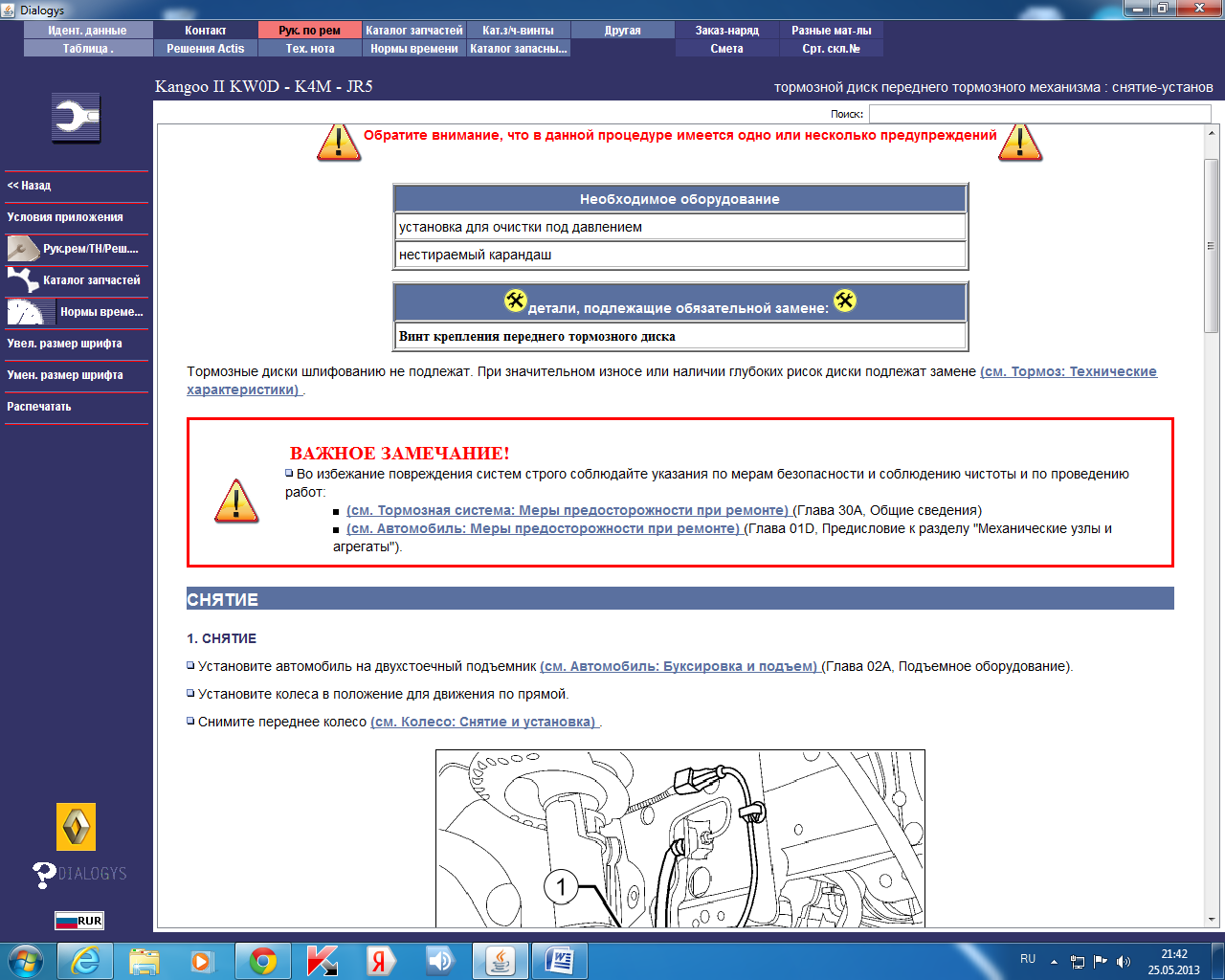Open top 'Нормы времени' tab
This screenshot has width=1225, height=980.
click(x=414, y=49)
